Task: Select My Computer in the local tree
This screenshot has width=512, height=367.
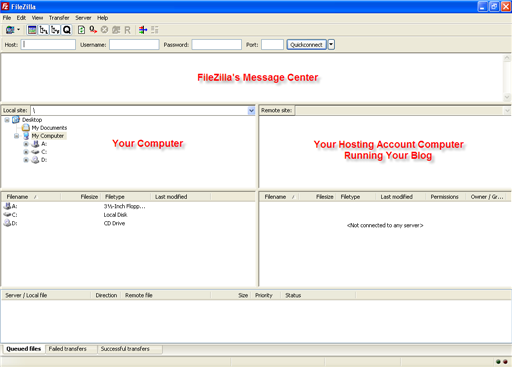Action: click(48, 136)
